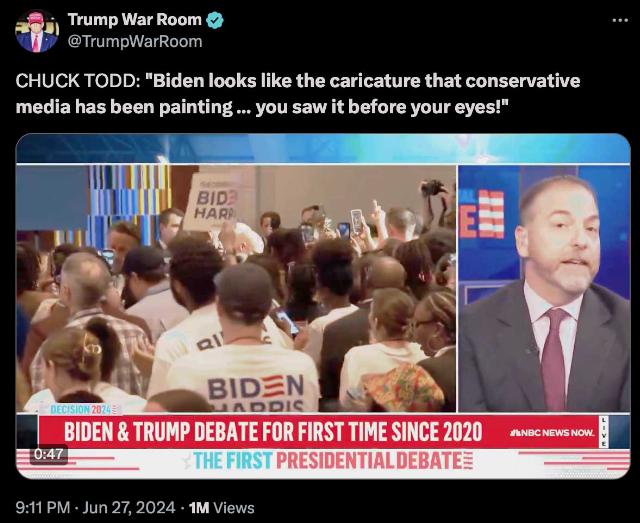The width and height of the screenshot is (640, 523).
Task: Click the striped flag logo behind the commentator
Action: tap(483, 215)
